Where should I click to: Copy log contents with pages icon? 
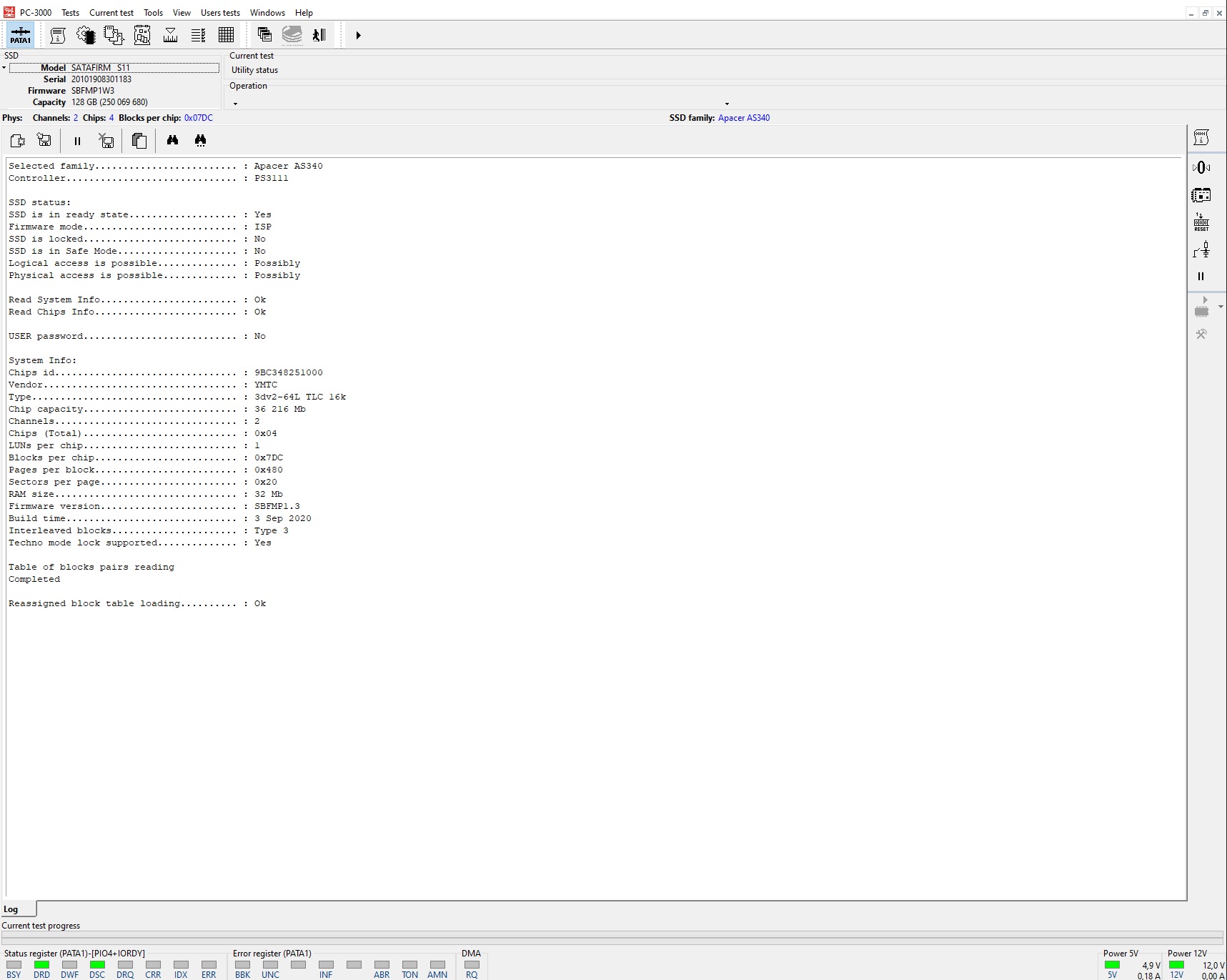(139, 141)
